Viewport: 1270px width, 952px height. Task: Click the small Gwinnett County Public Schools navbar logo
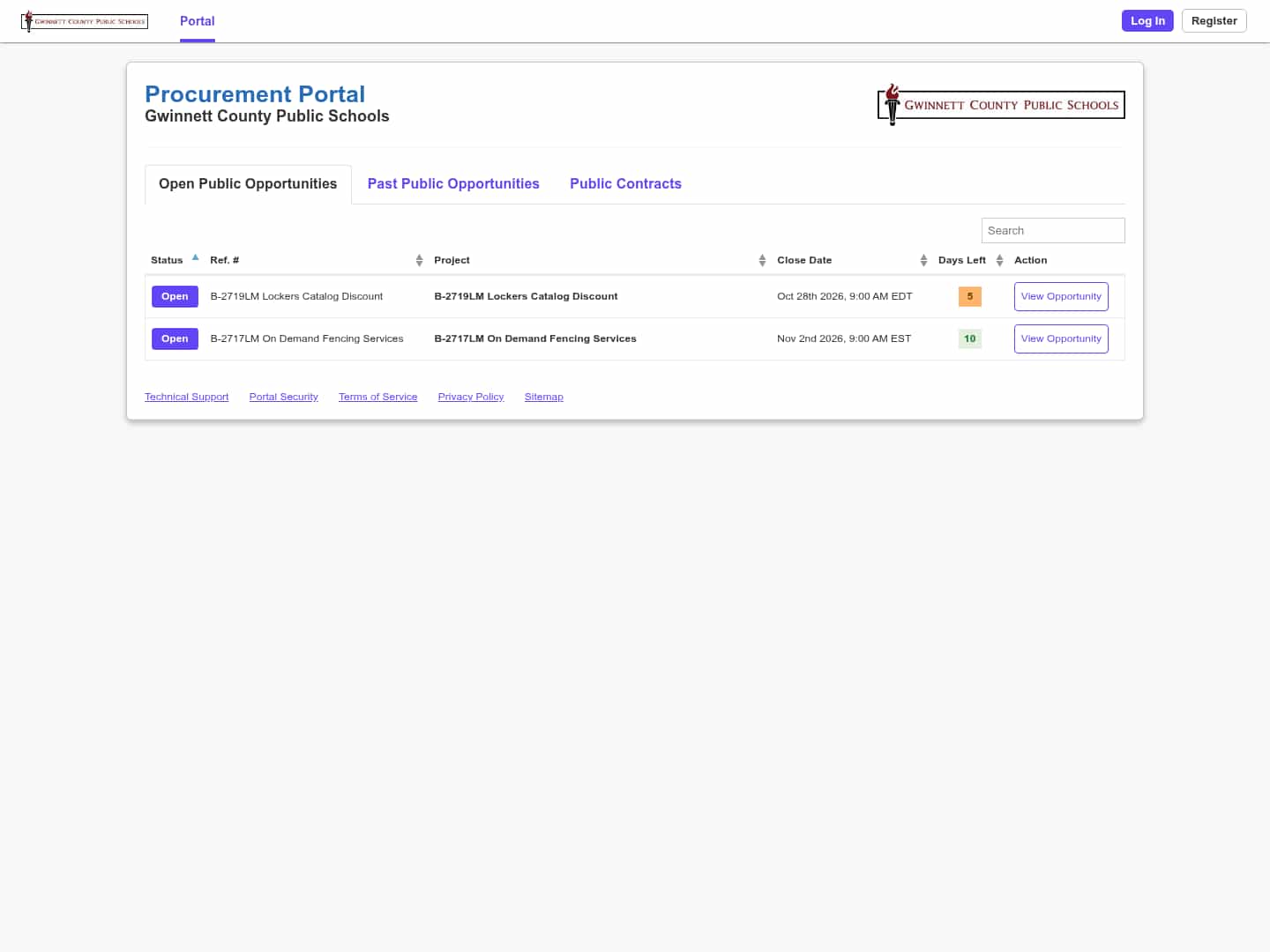pos(85,21)
